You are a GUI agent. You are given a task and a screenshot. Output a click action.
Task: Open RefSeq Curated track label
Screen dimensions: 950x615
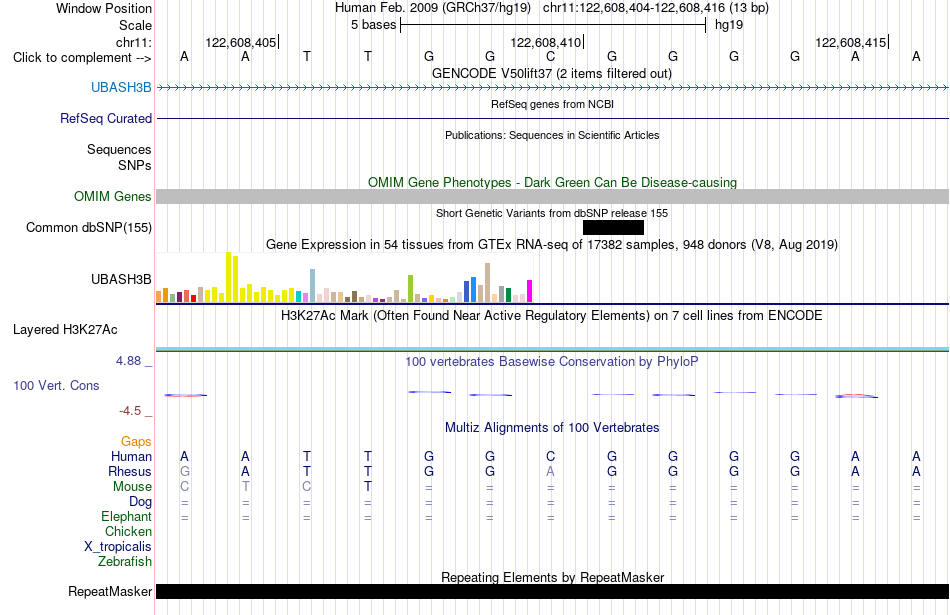pos(106,118)
